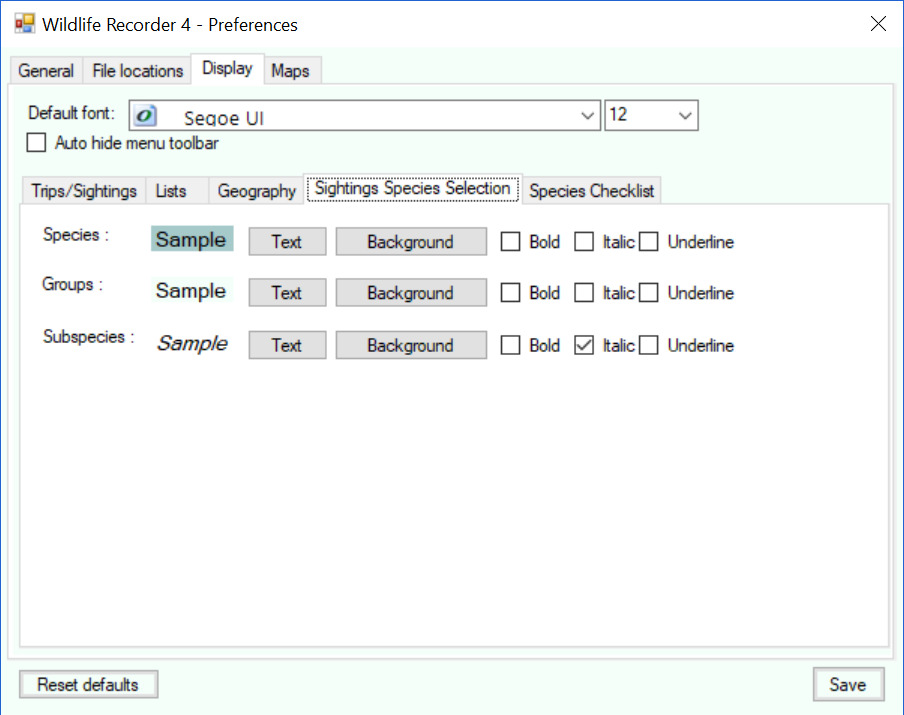Switch to the Maps tab

[291, 71]
